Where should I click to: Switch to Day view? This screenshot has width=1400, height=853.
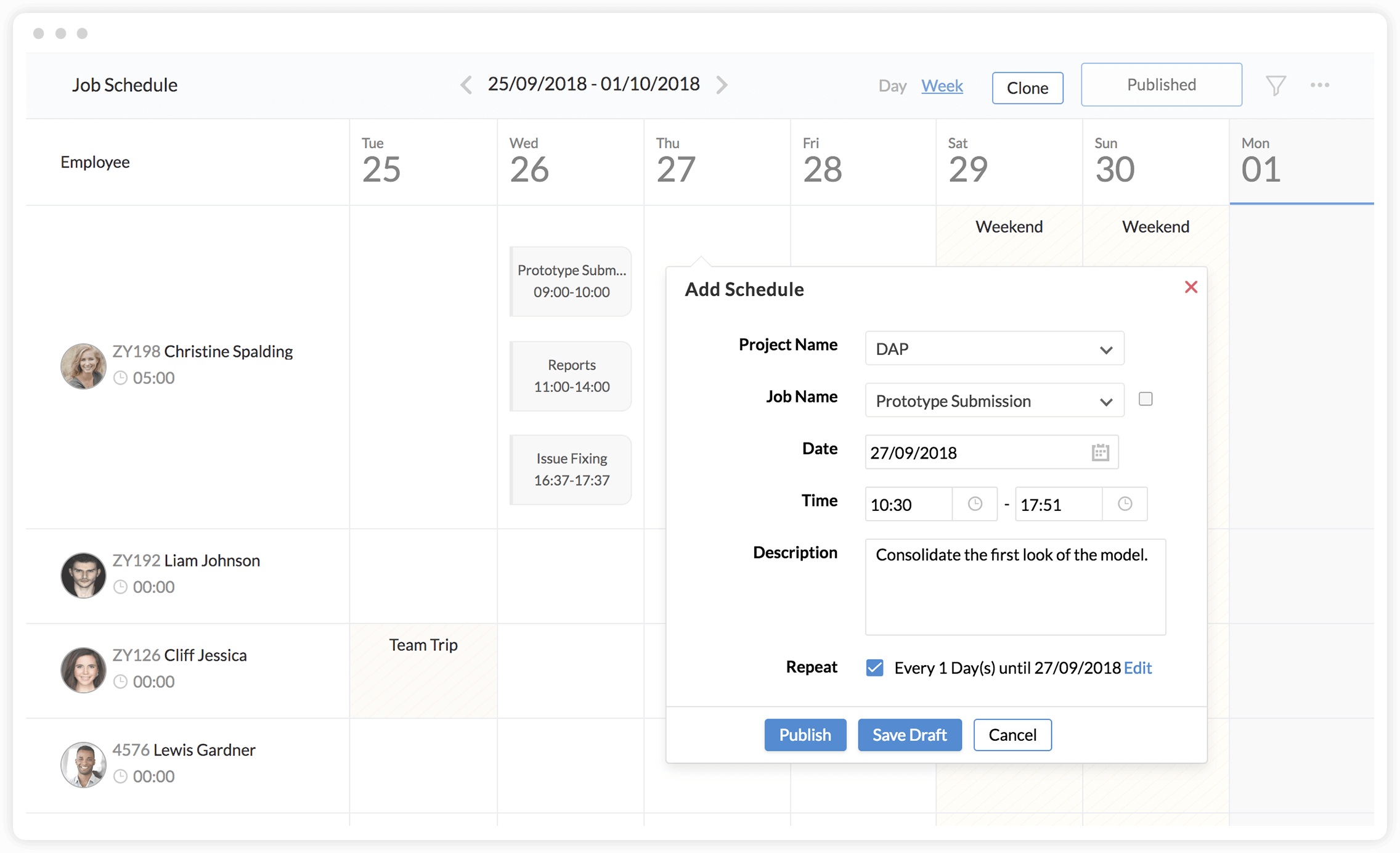click(x=892, y=86)
